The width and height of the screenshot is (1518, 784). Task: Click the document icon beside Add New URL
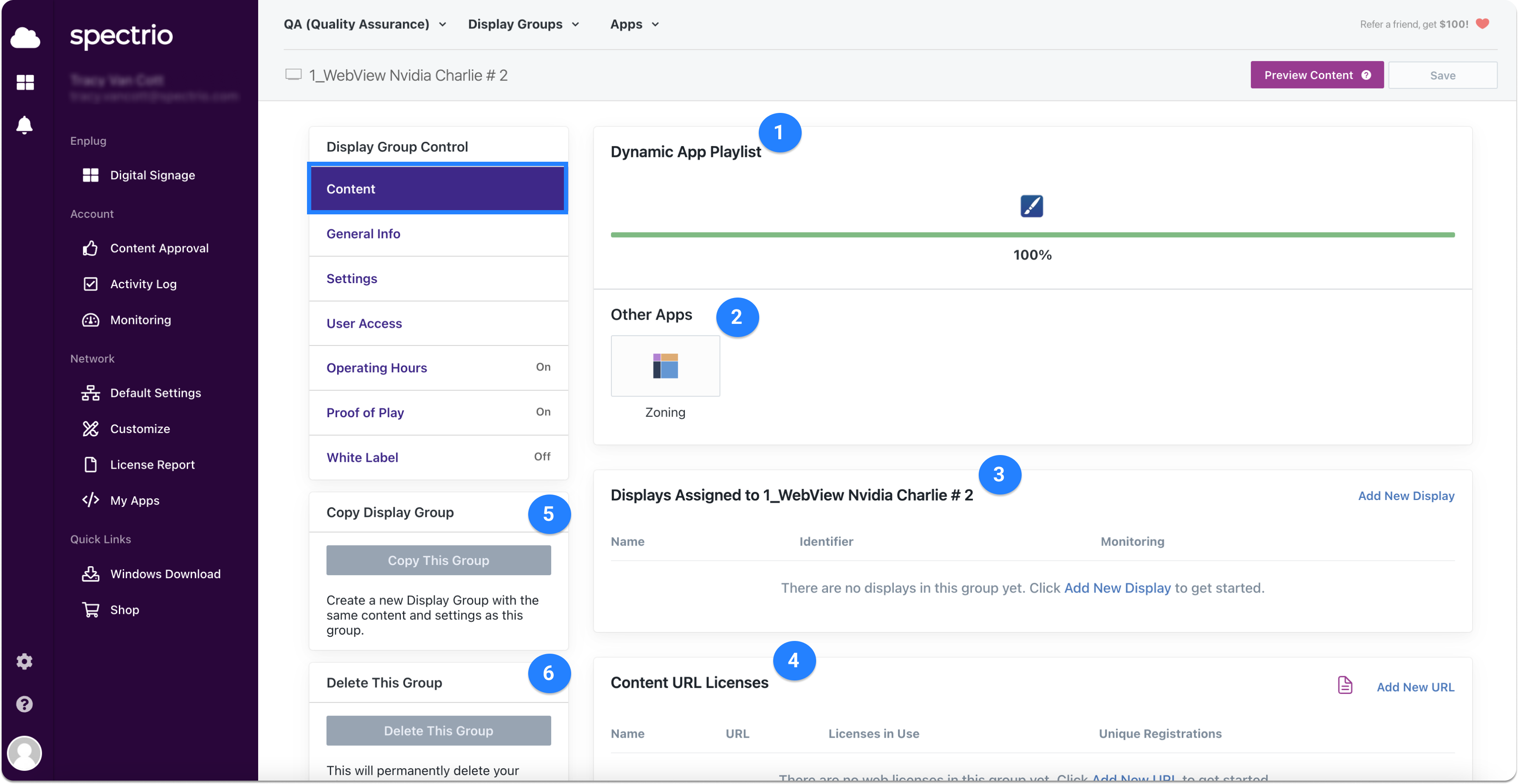coord(1345,685)
